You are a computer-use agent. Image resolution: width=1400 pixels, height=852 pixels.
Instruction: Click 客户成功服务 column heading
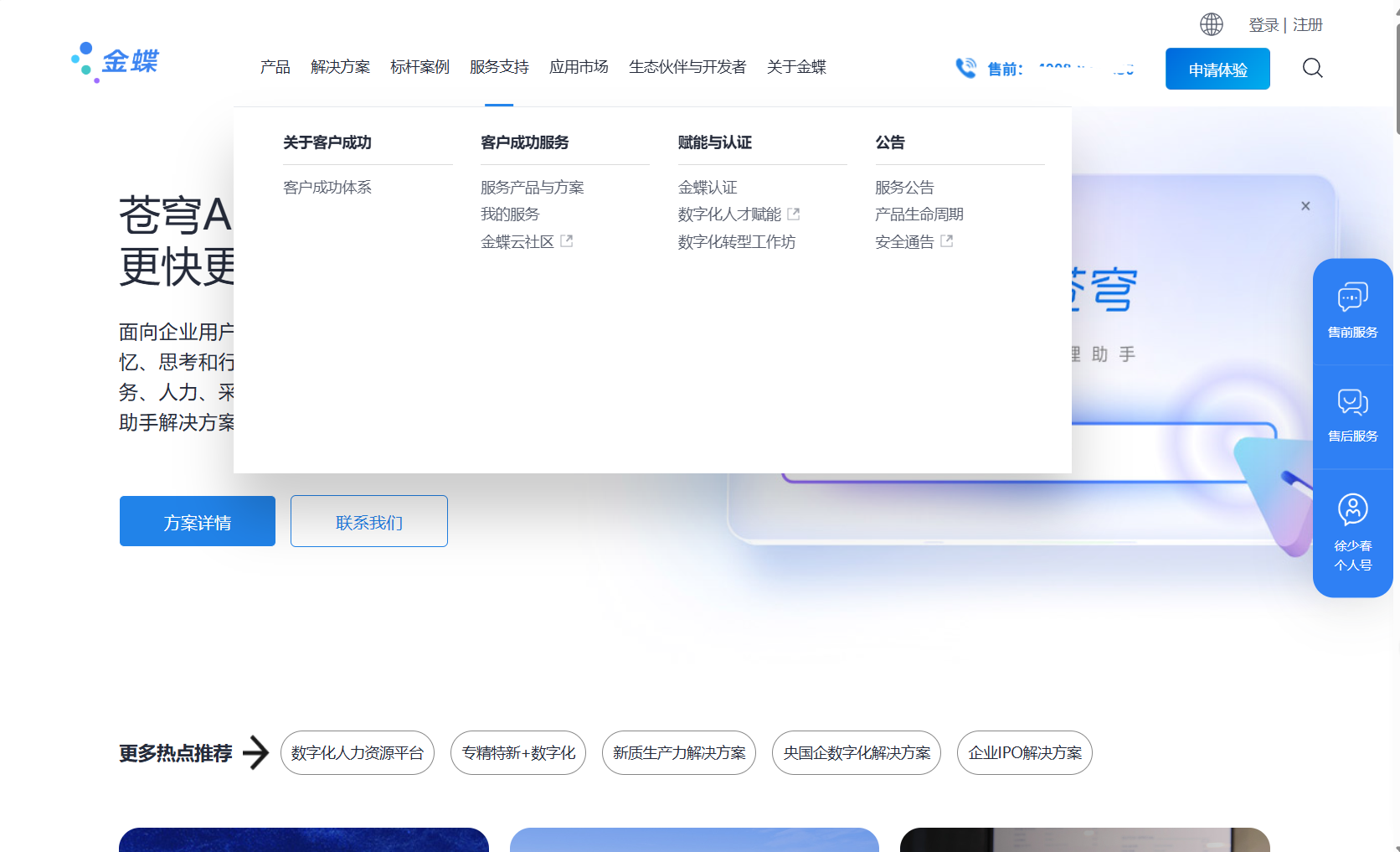(525, 142)
